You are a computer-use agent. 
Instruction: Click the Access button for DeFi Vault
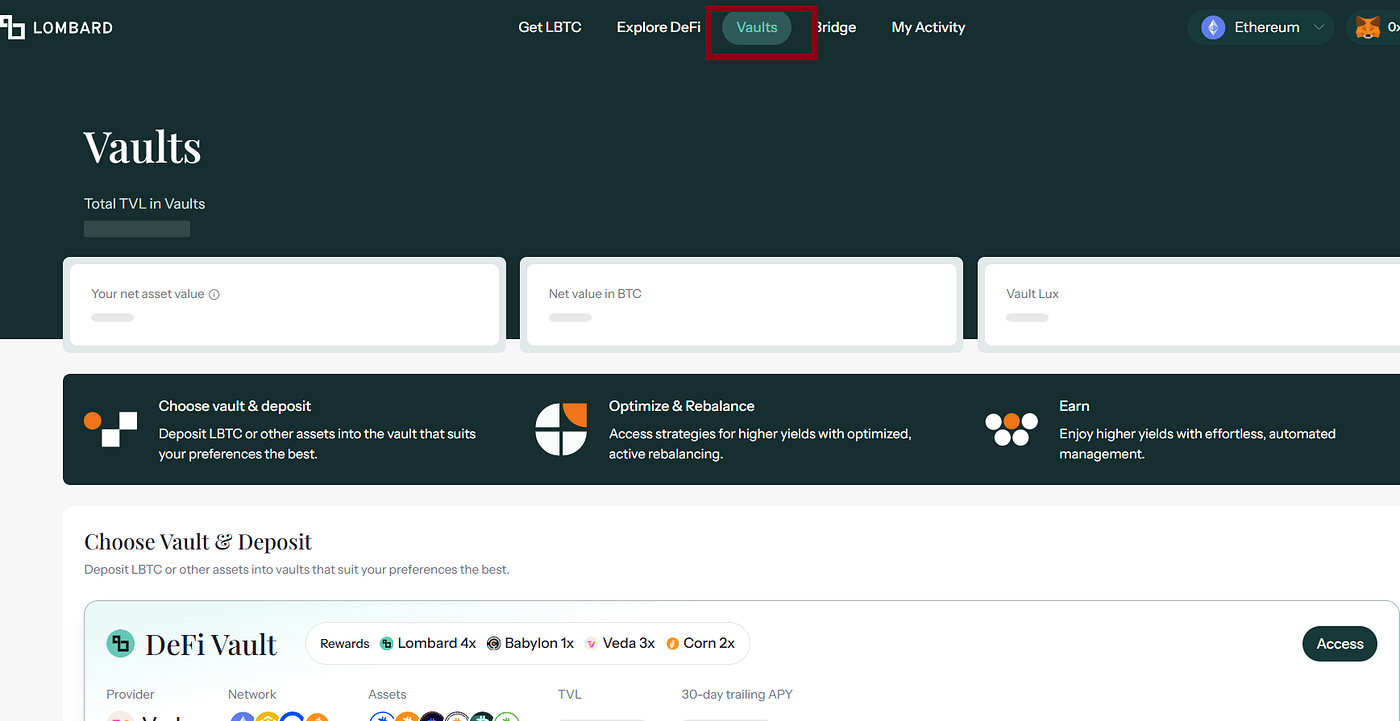coord(1340,643)
